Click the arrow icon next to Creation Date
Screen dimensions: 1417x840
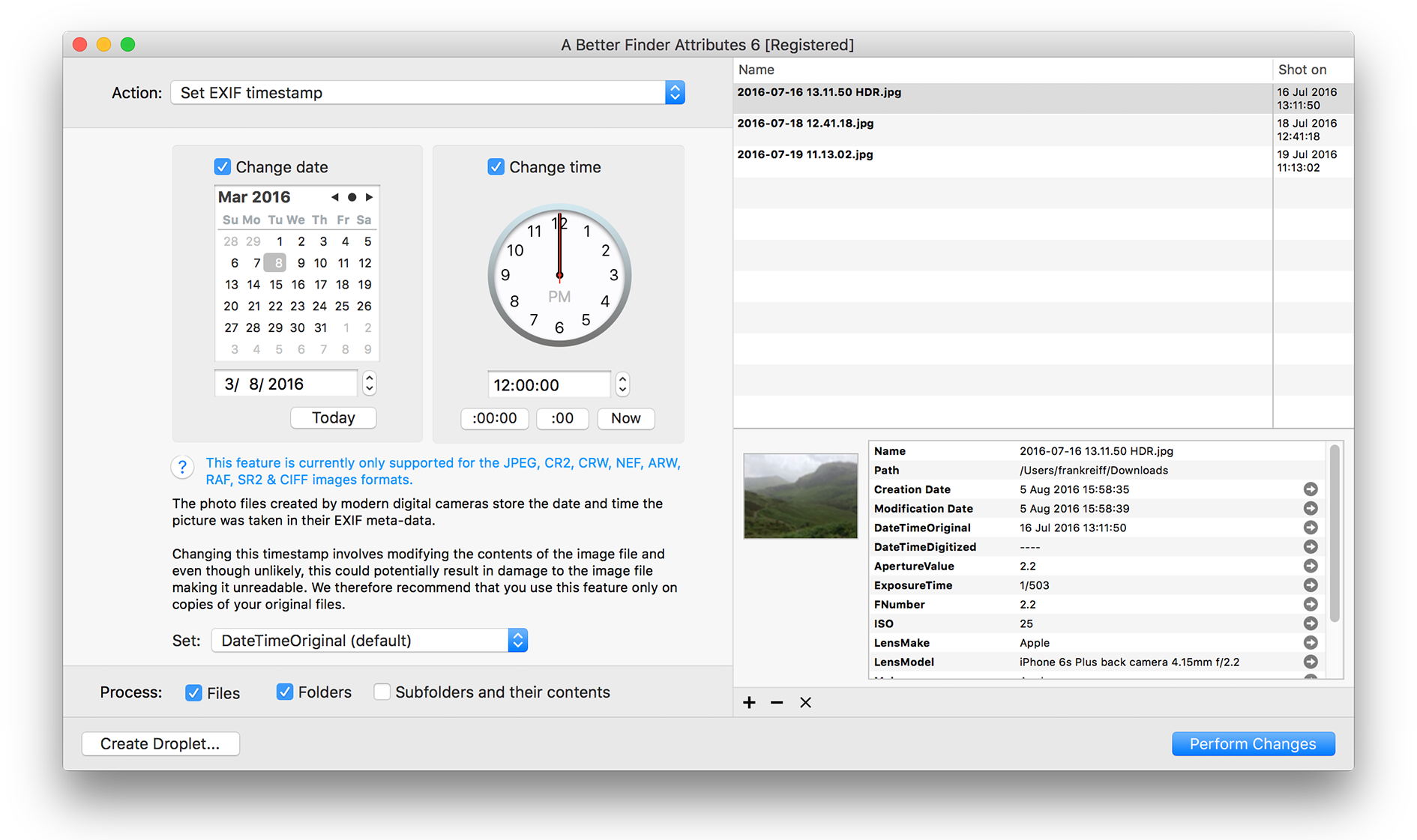click(x=1310, y=489)
